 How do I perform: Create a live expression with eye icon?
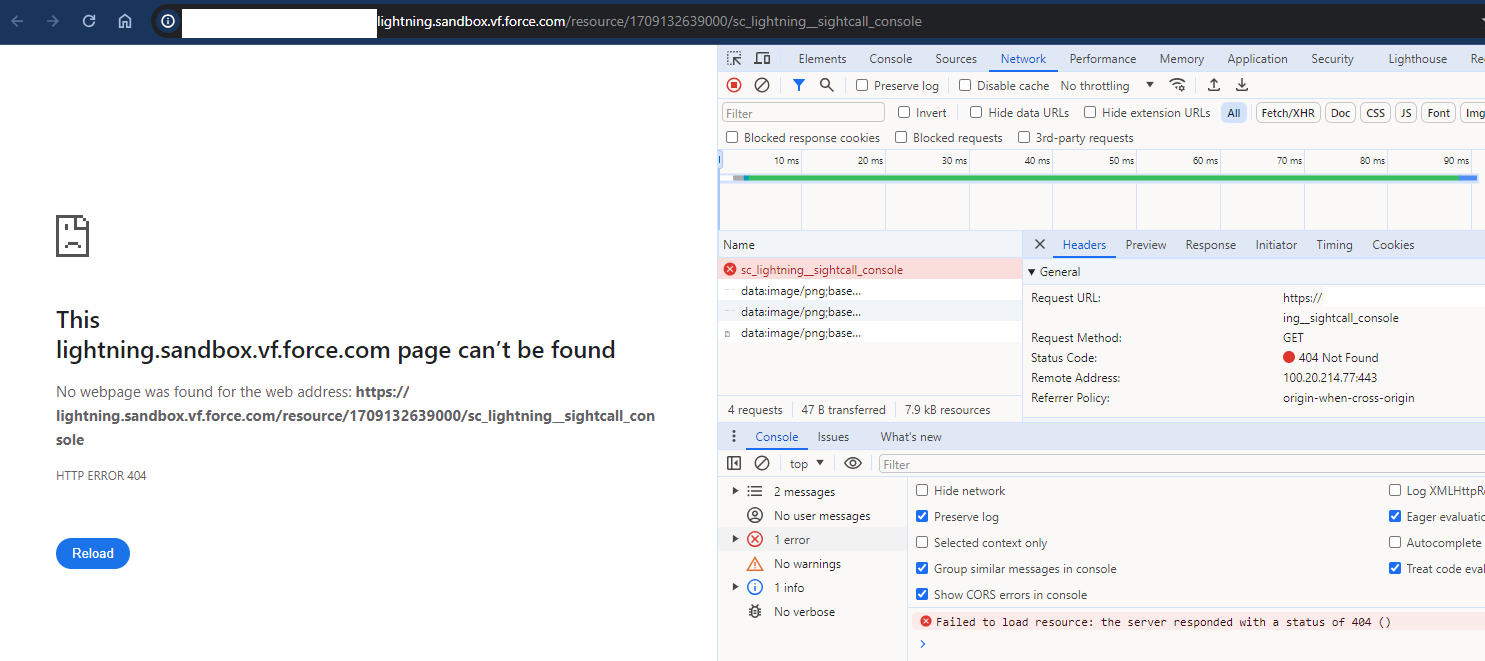(x=853, y=463)
